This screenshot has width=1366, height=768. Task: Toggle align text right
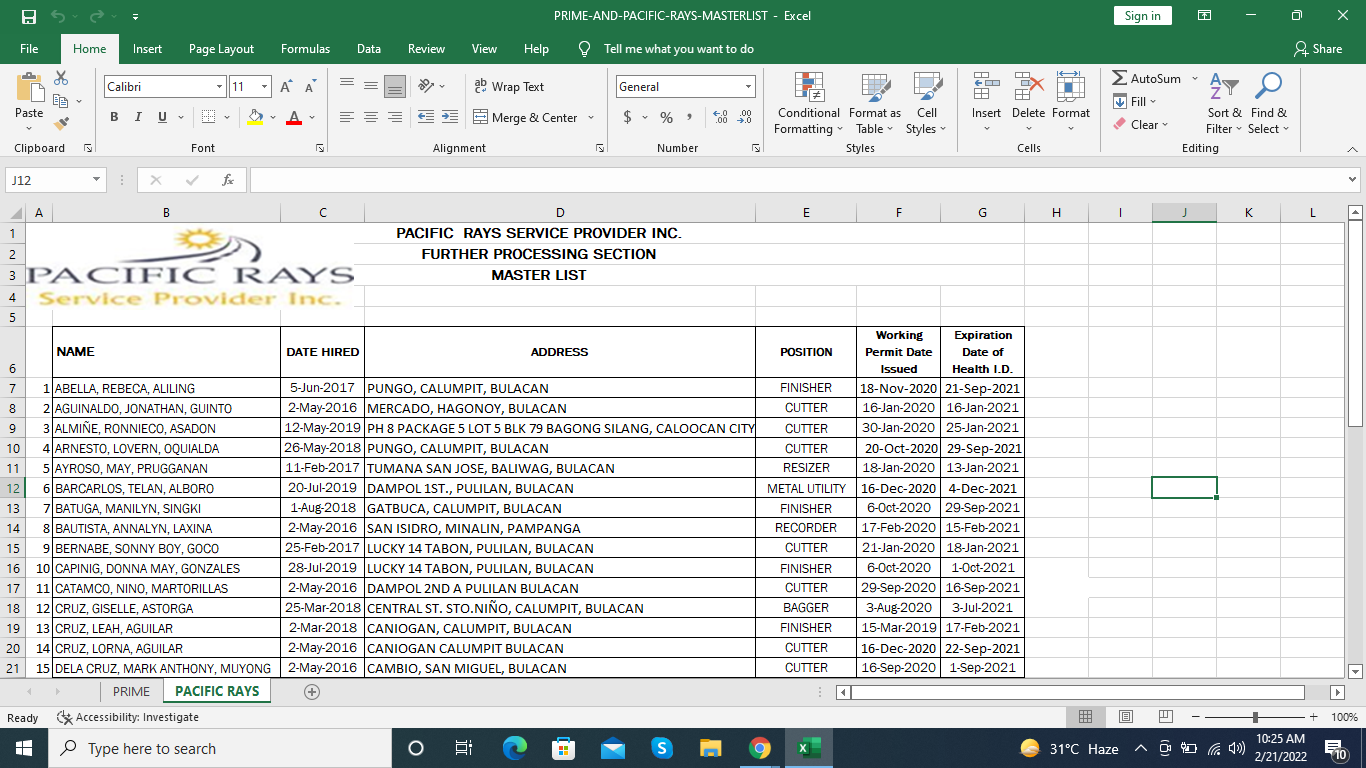pyautogui.click(x=395, y=117)
